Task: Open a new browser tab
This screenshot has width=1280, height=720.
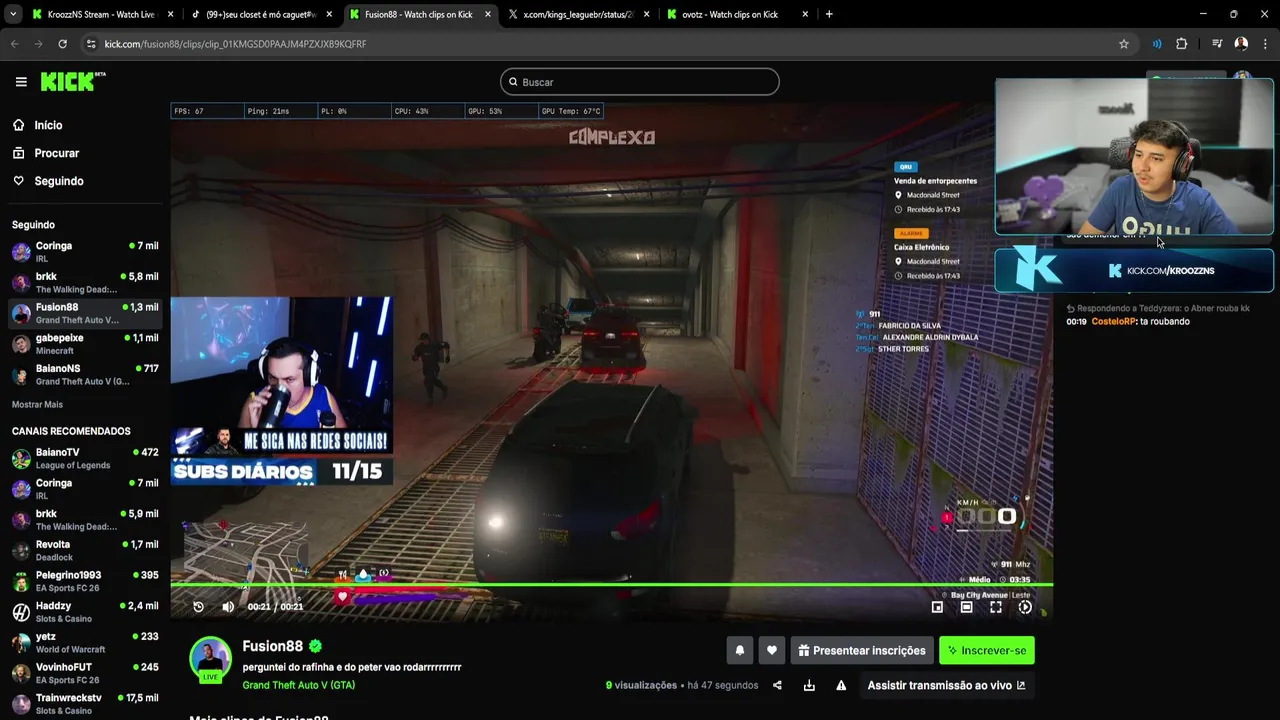Action: (829, 14)
